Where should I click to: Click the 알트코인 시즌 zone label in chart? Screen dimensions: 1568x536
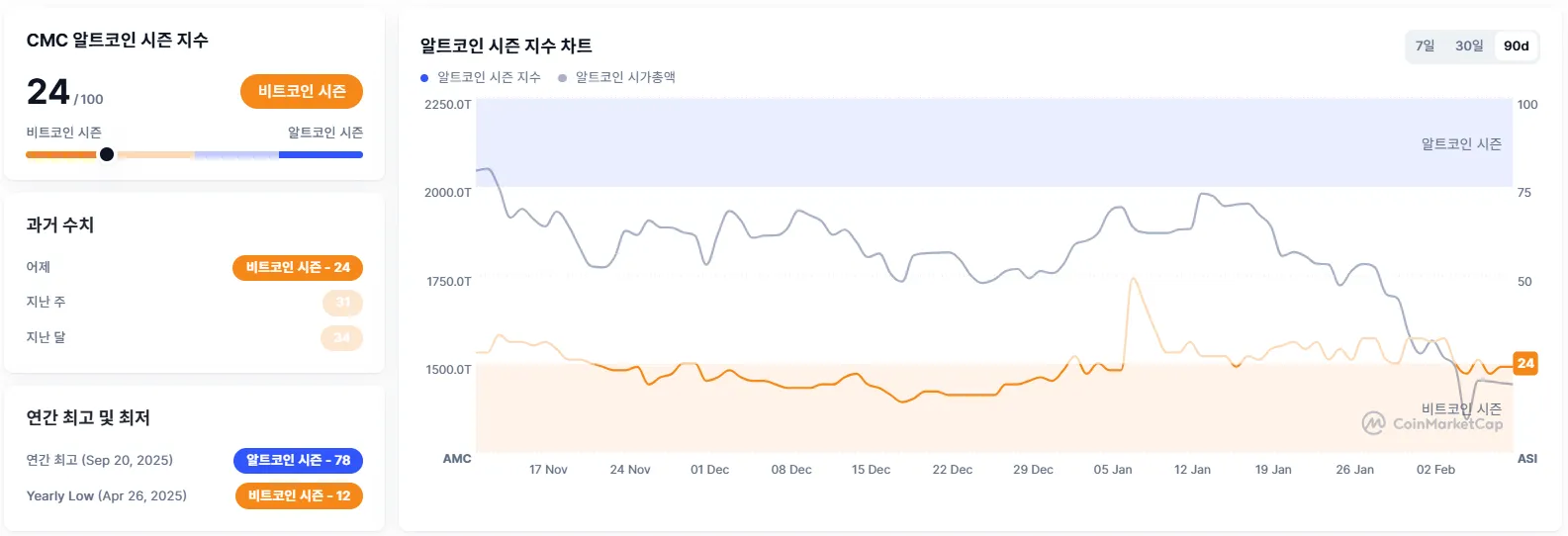click(1461, 144)
